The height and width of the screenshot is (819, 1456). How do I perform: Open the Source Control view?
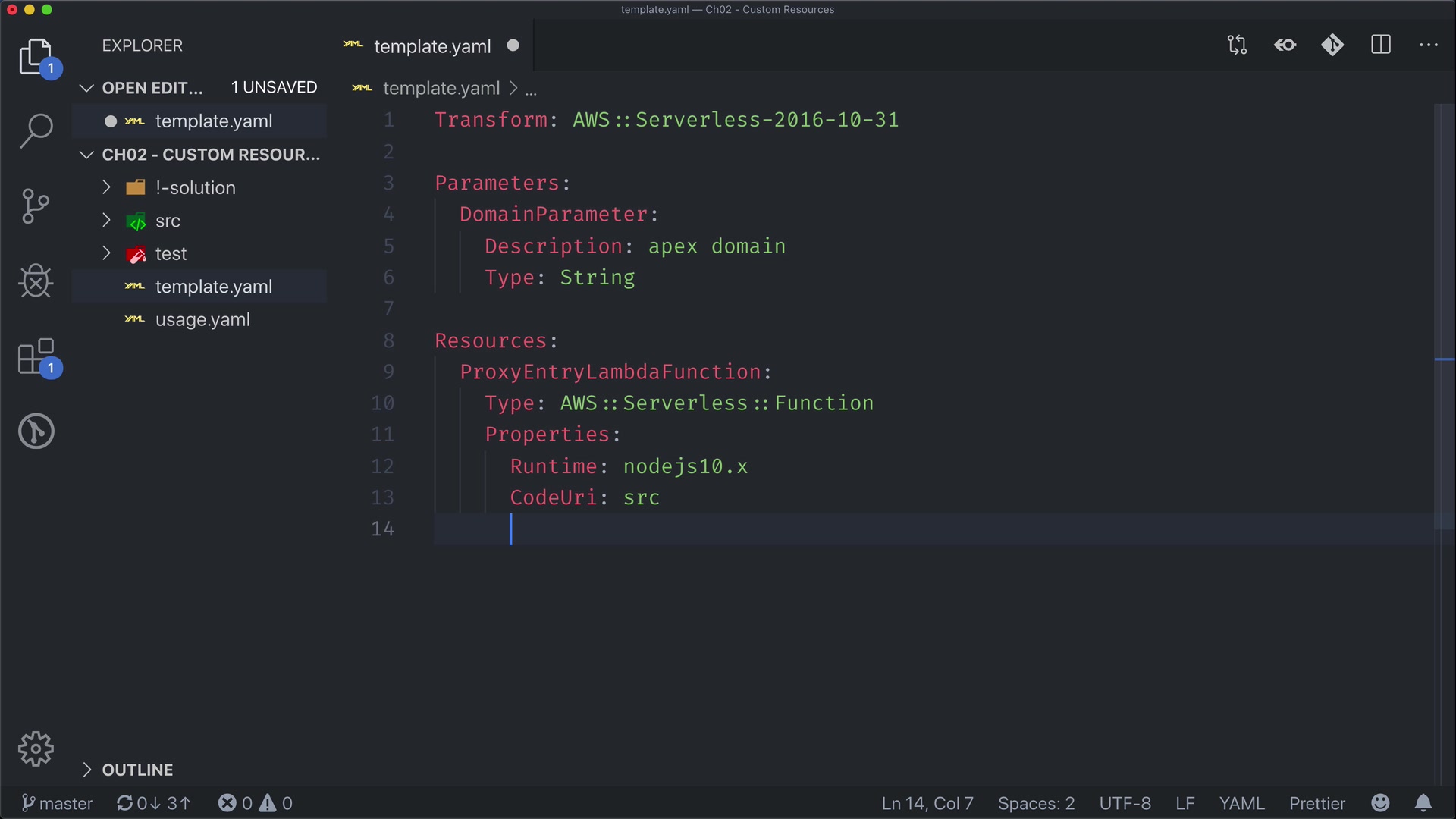click(36, 206)
